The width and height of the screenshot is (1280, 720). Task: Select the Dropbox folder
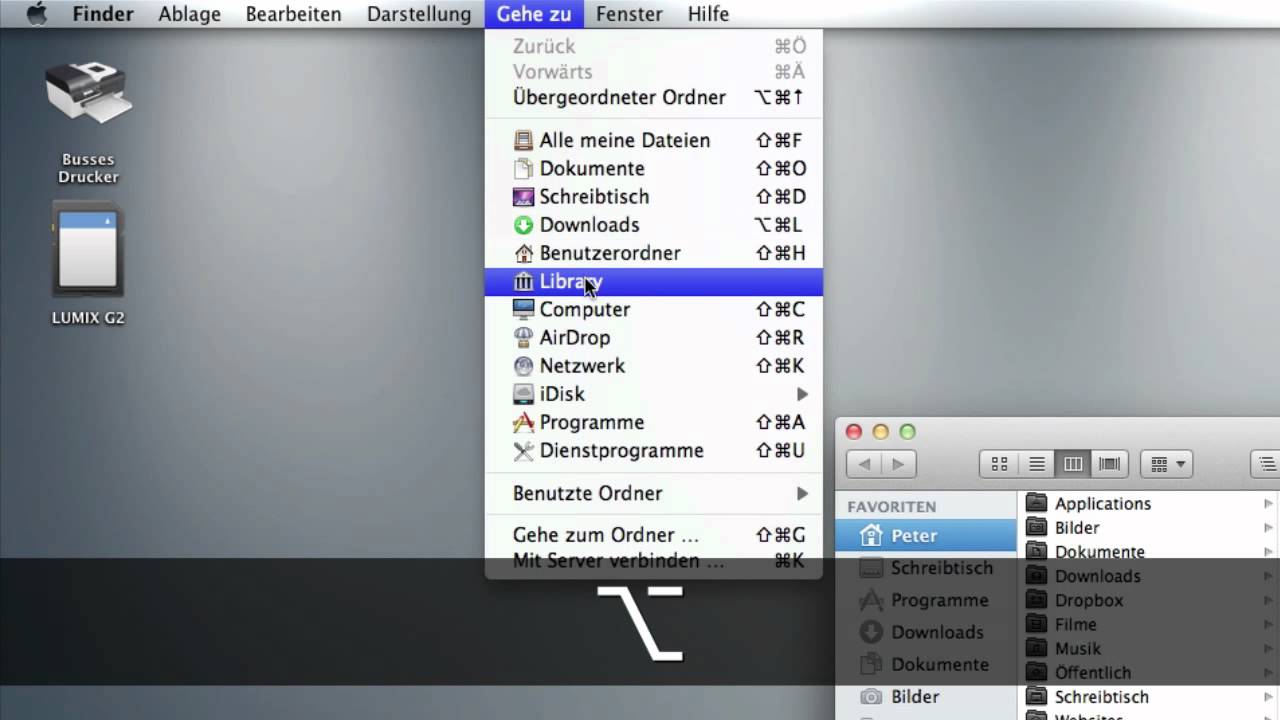1149,601
